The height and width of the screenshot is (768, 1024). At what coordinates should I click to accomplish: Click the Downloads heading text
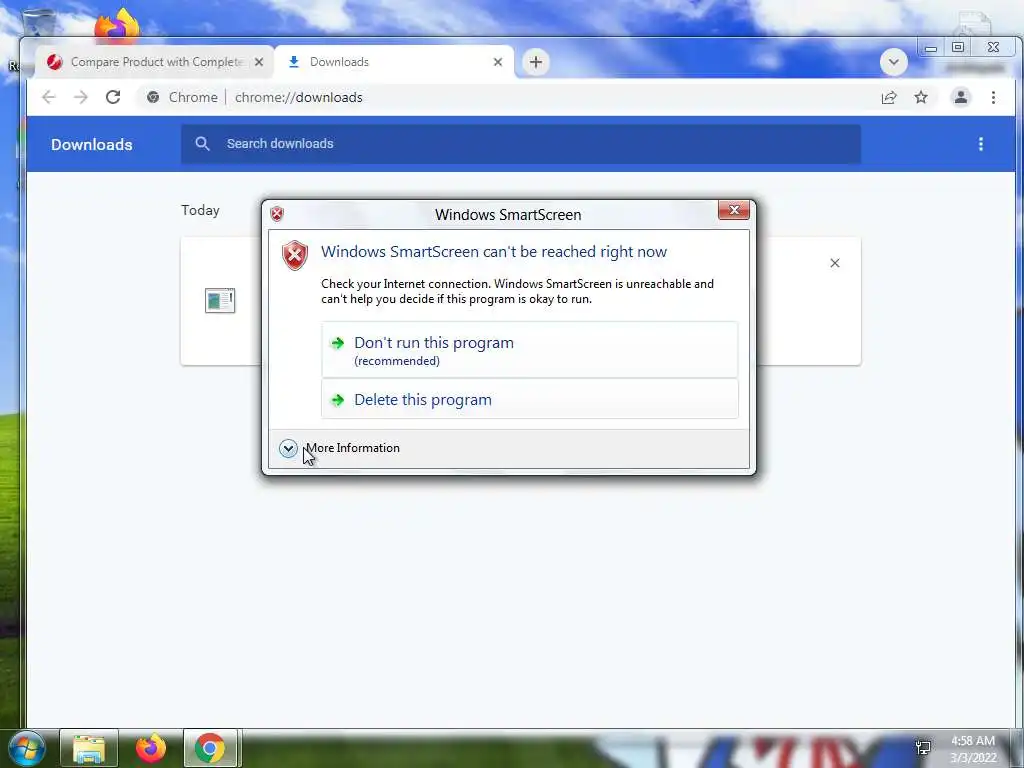tap(91, 144)
